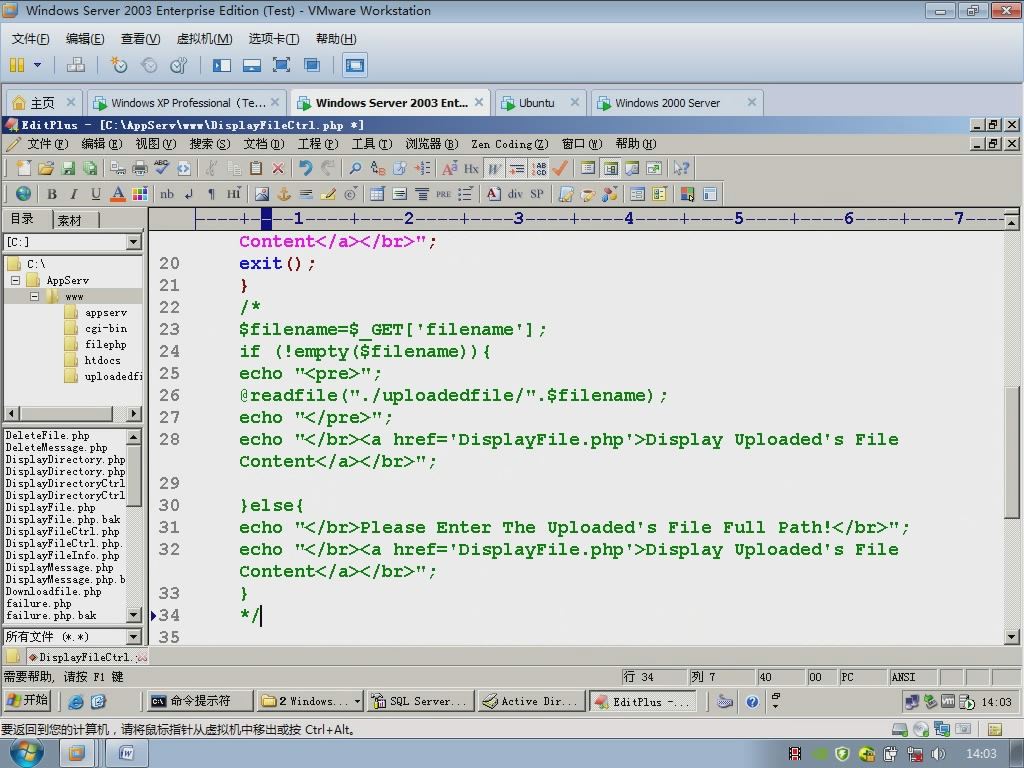Paste using the clipboard icon

(256, 168)
